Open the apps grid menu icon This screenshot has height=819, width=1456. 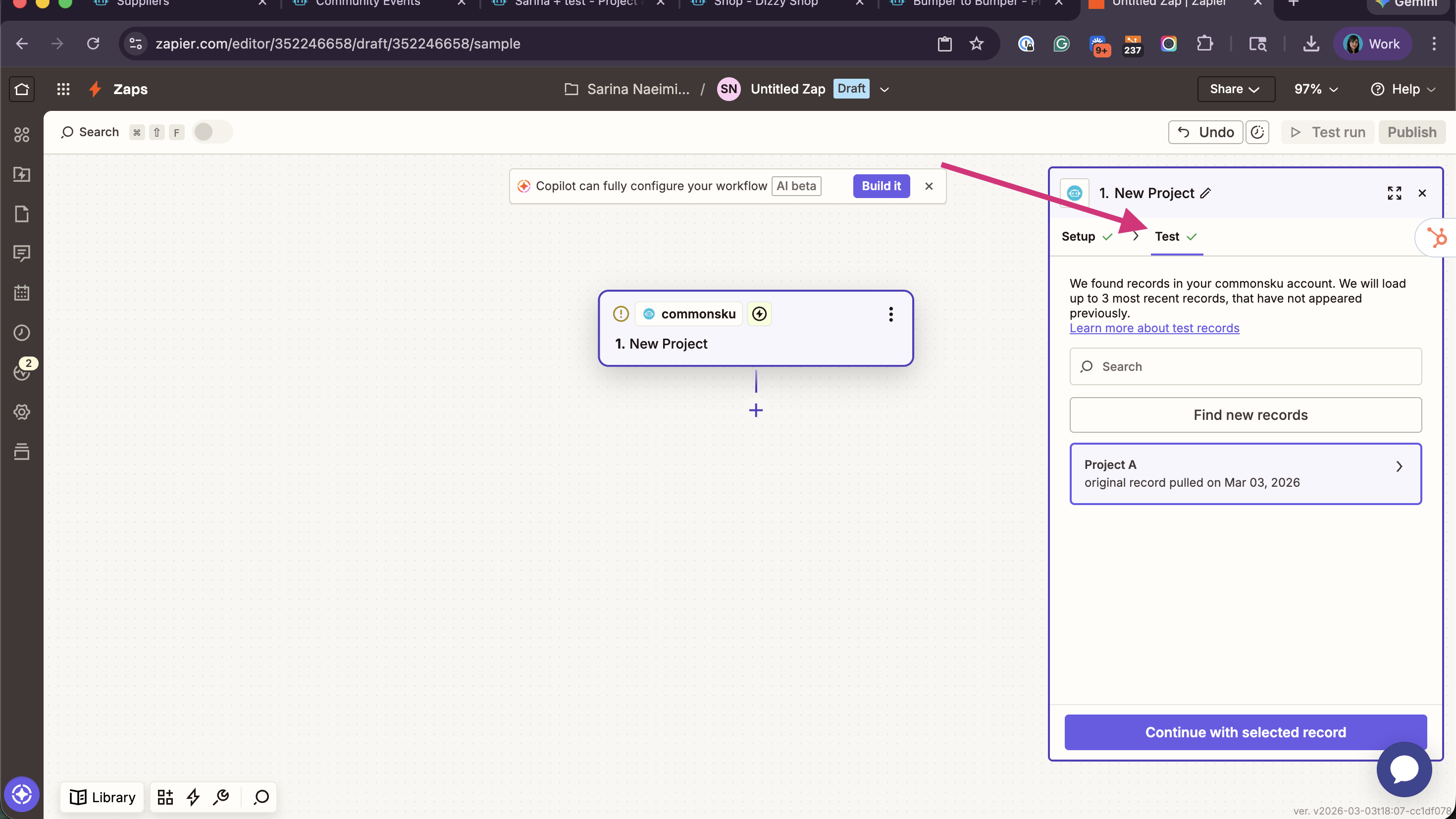63,89
